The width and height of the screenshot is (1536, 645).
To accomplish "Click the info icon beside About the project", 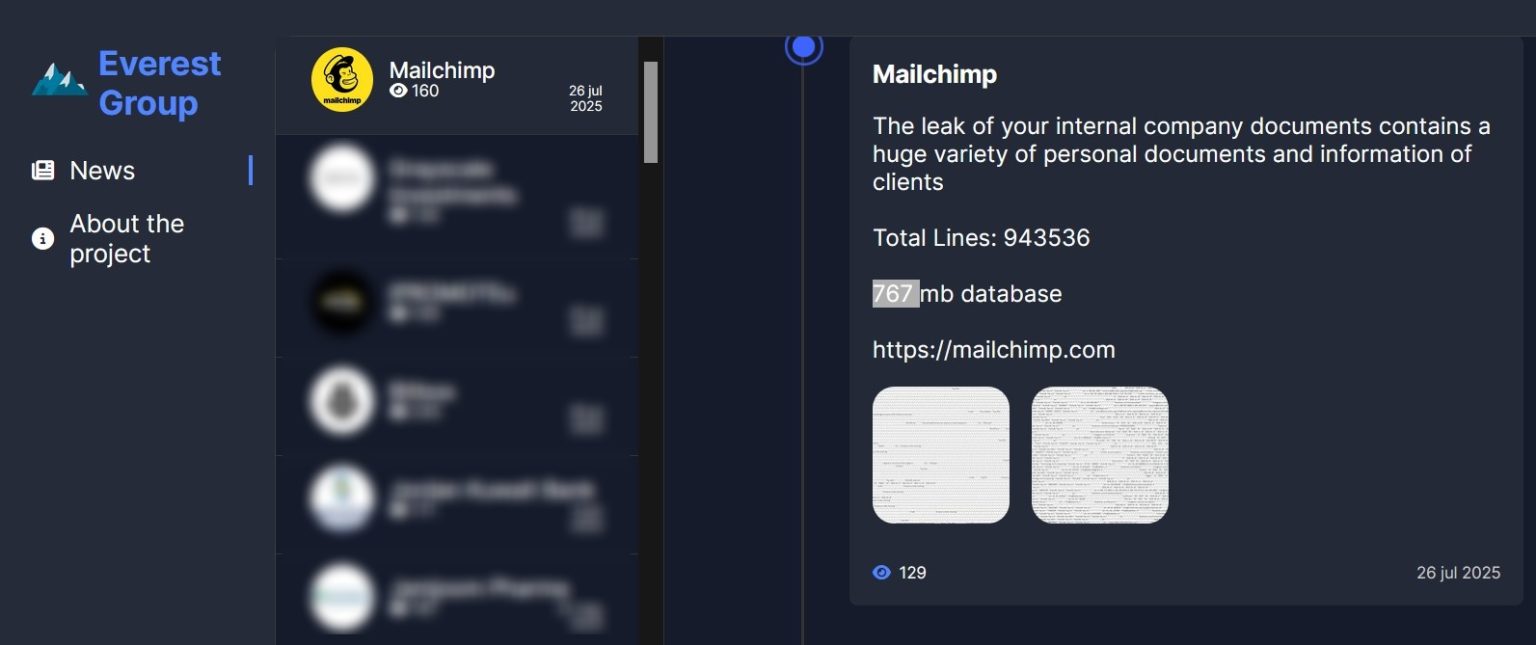I will [x=41, y=238].
